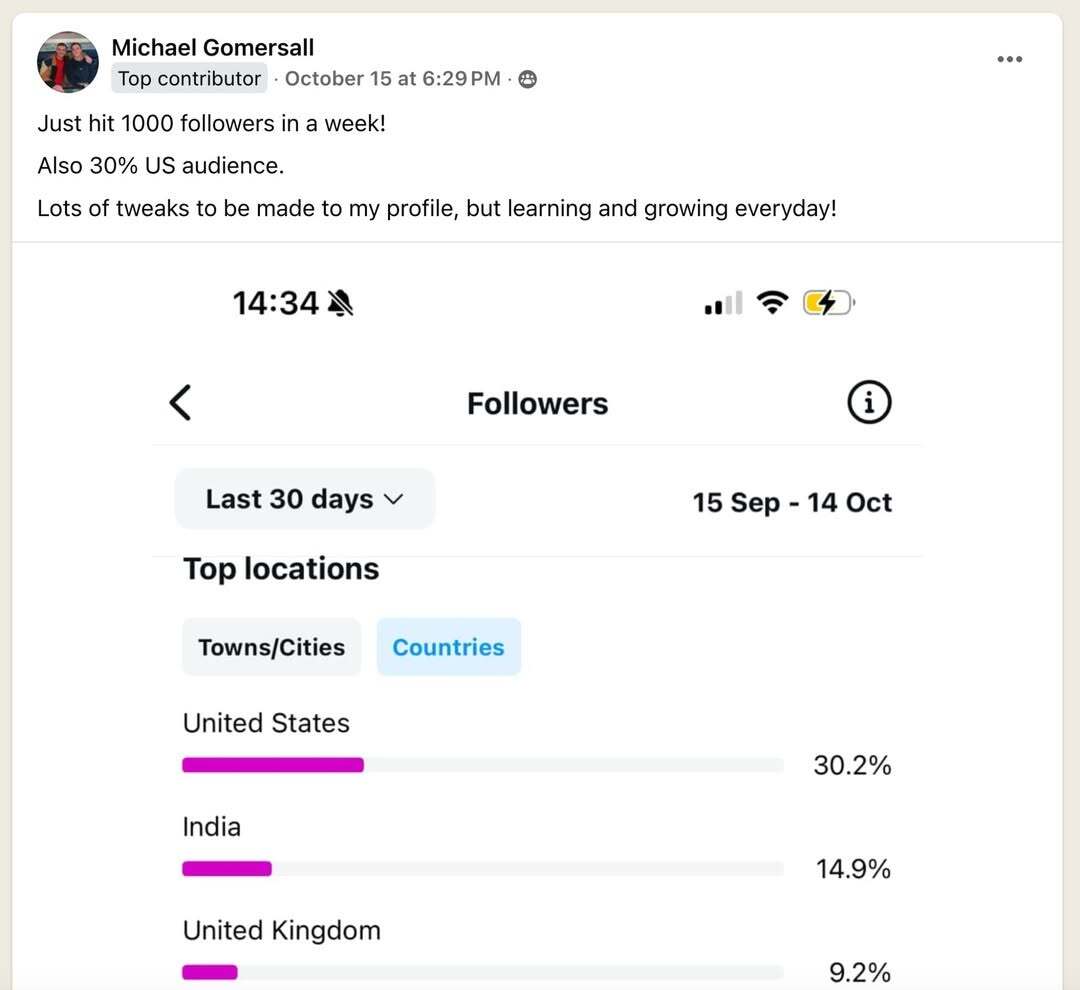The width and height of the screenshot is (1080, 990).
Task: Switch to the Towns/Cities tab
Action: pos(271,647)
